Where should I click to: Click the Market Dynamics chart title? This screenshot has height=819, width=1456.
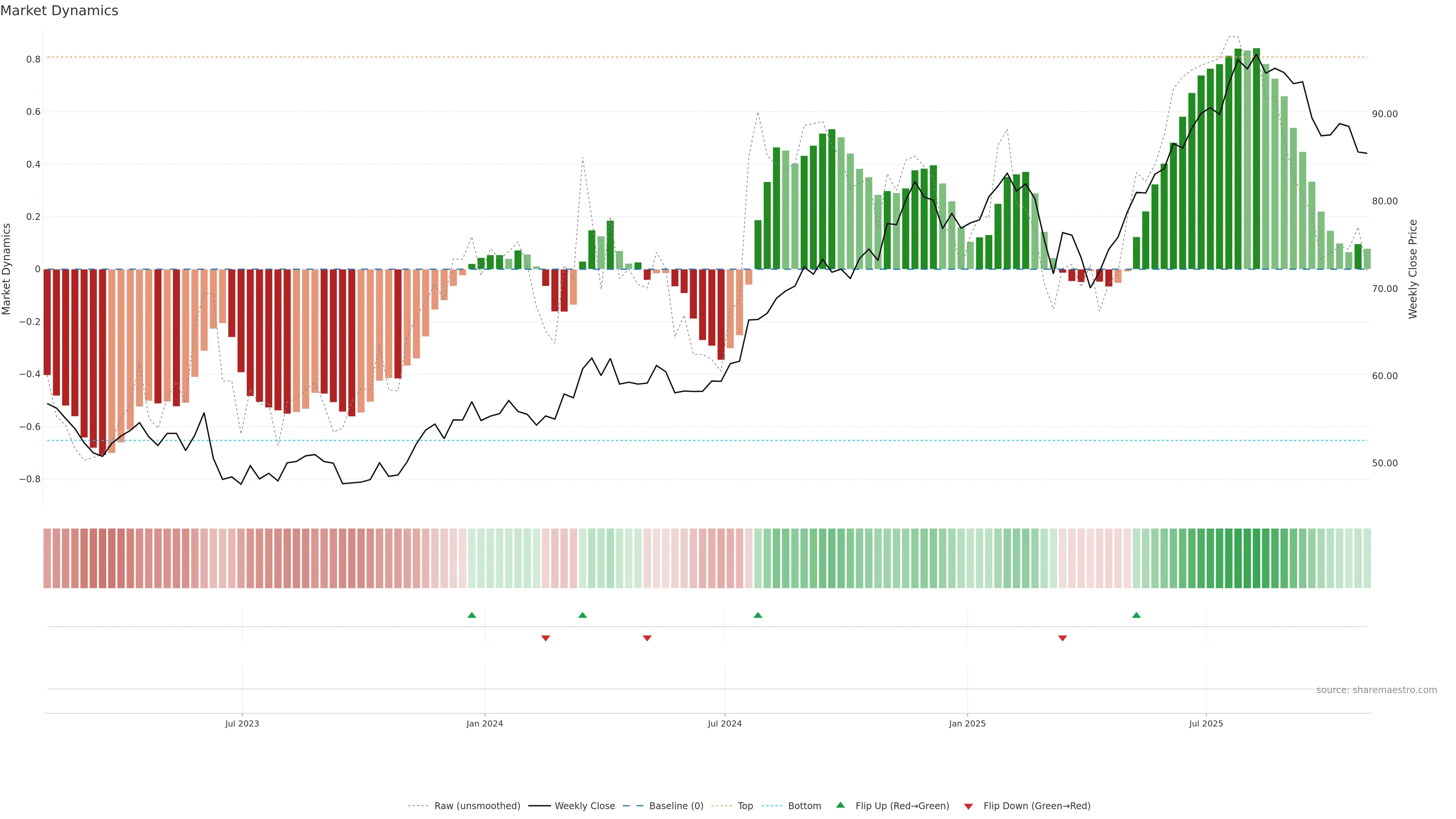point(60,11)
